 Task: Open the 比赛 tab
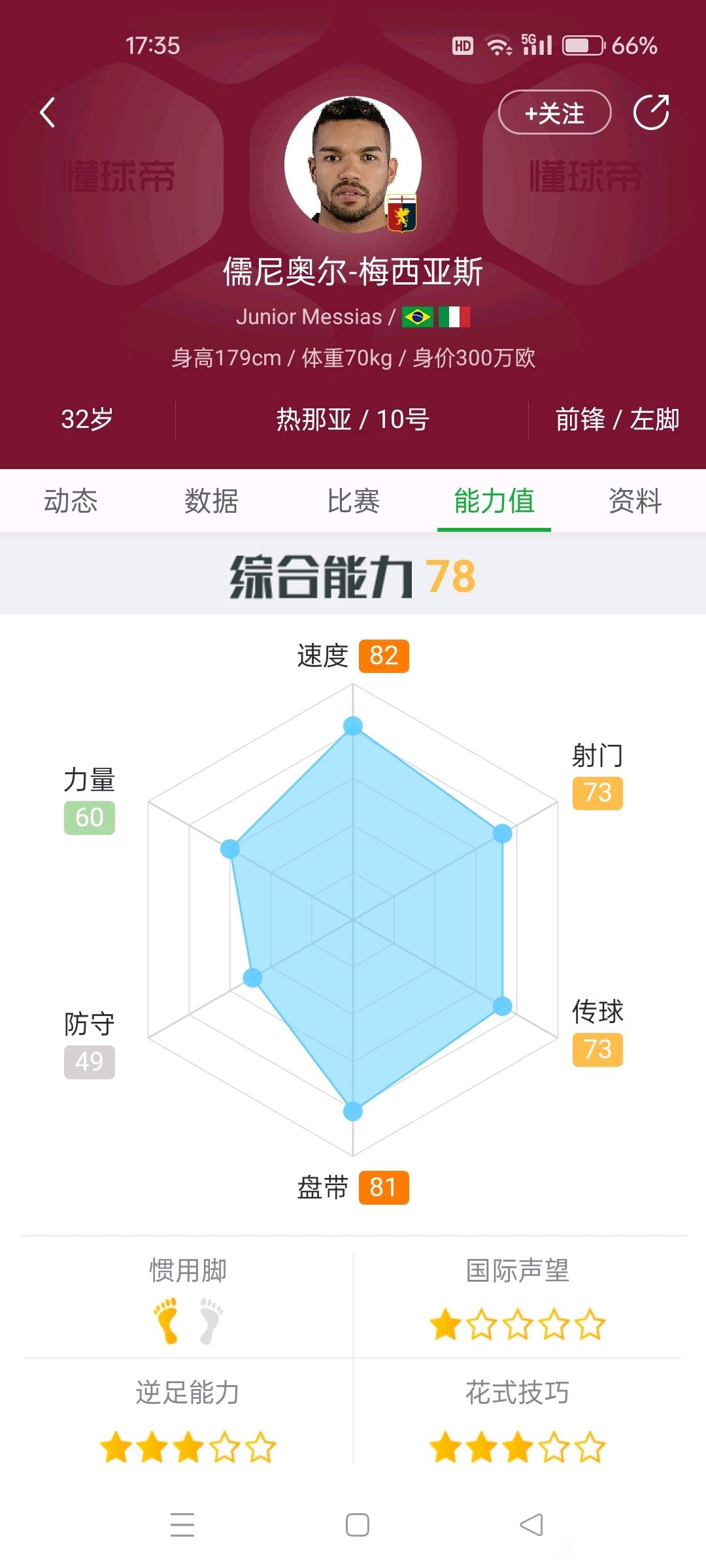(x=353, y=501)
